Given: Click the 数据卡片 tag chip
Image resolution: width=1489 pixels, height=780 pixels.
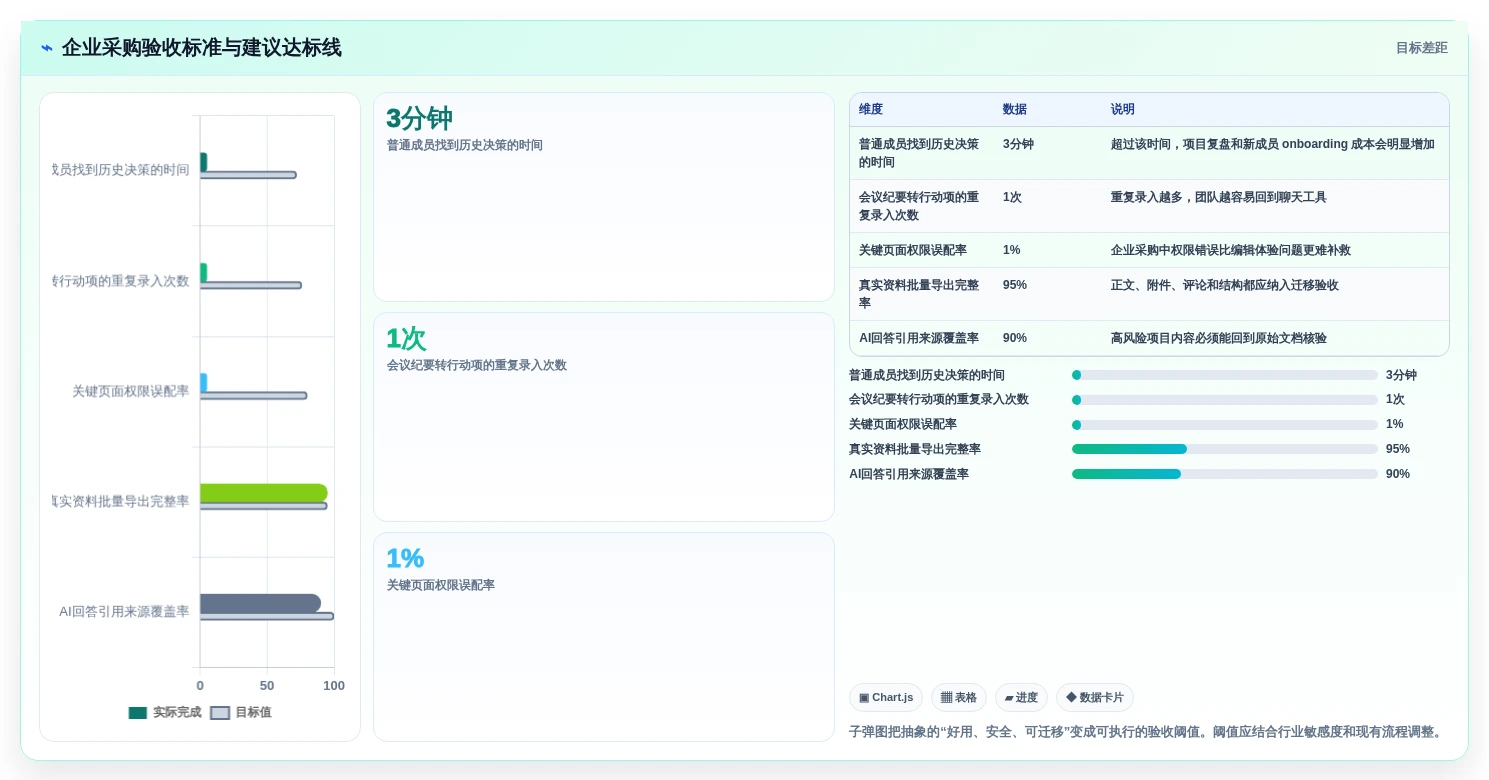Looking at the screenshot, I should point(1094,698).
